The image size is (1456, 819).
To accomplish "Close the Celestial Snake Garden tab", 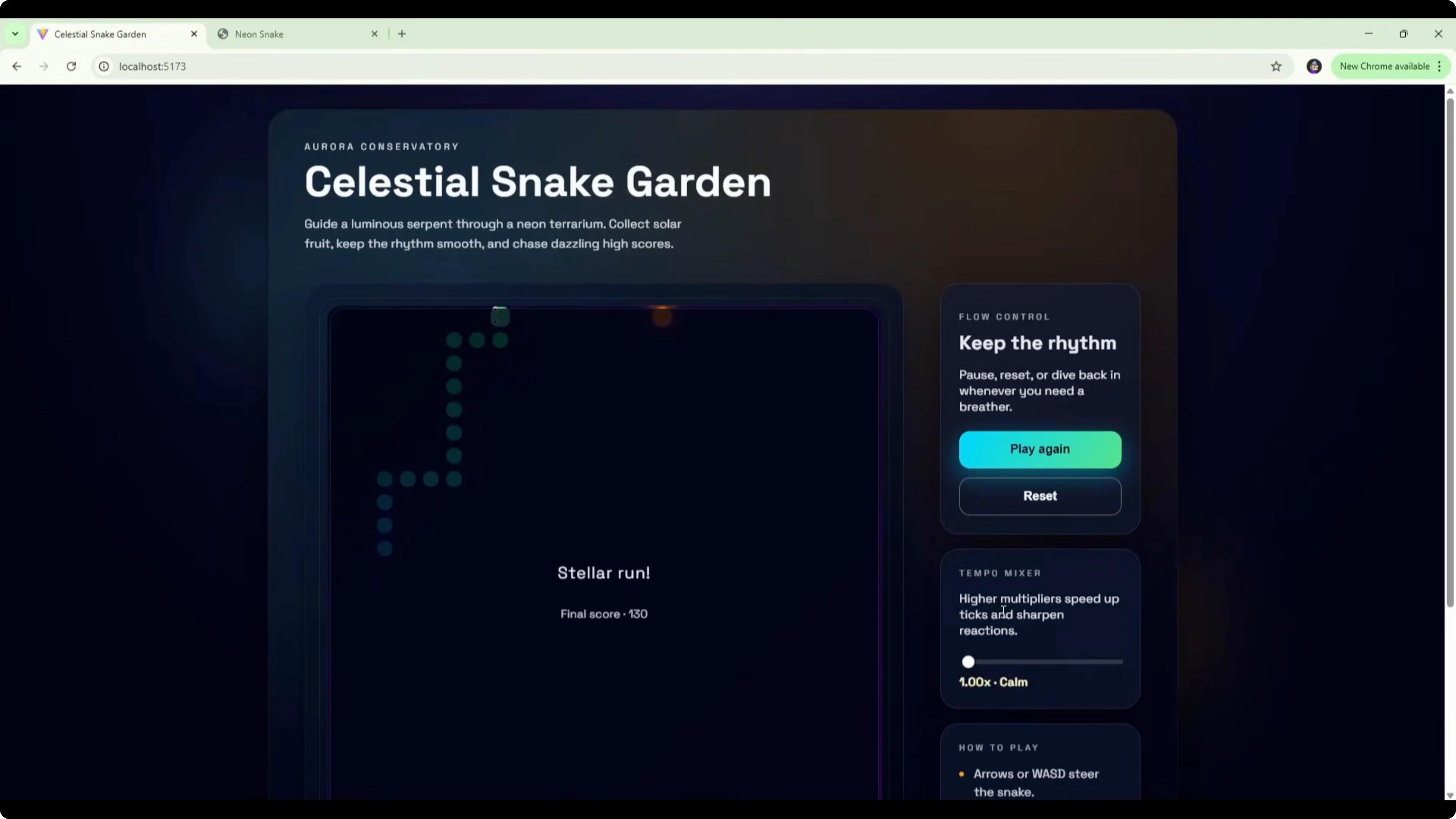I will click(x=194, y=34).
